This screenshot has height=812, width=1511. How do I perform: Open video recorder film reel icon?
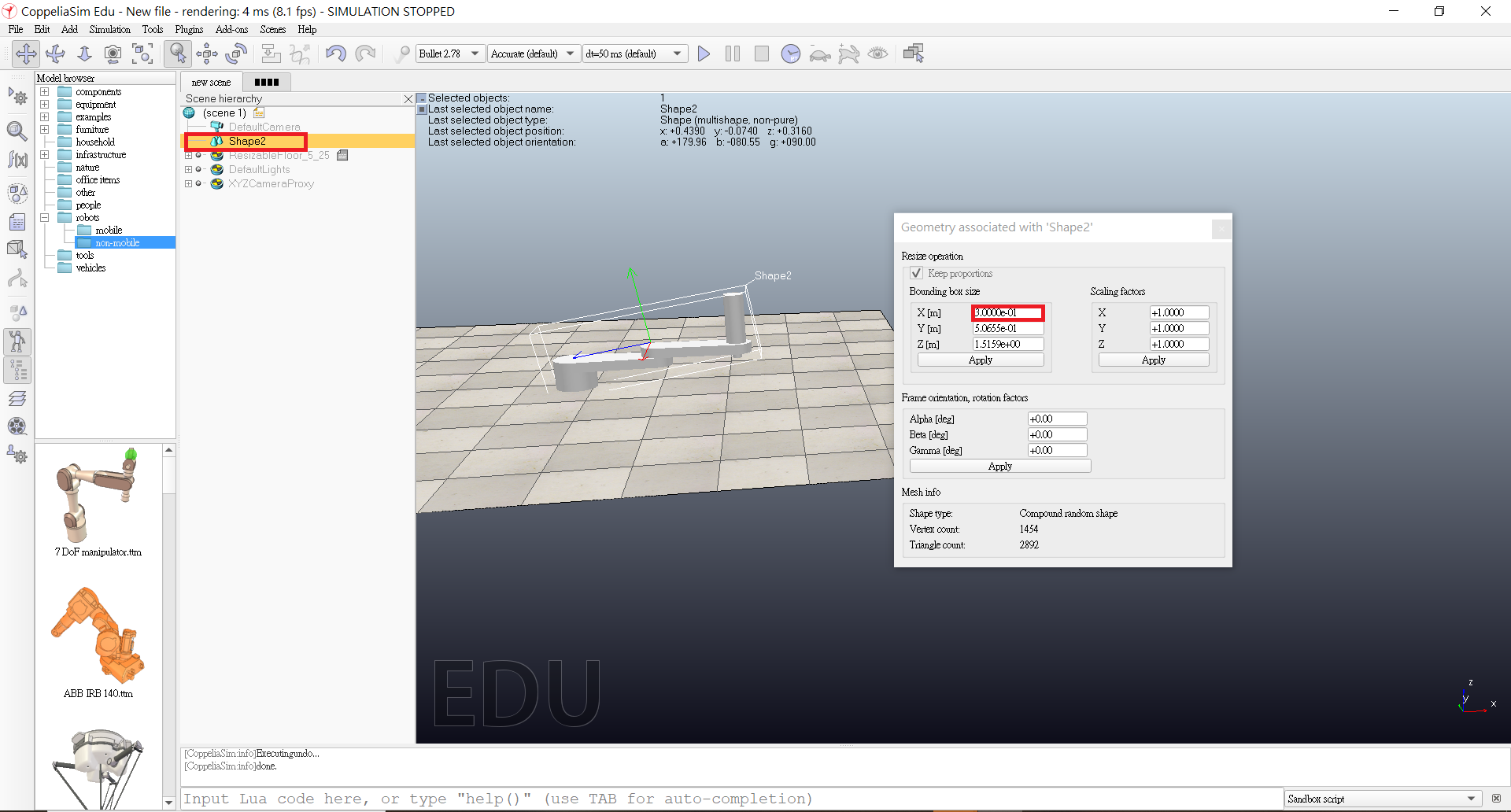click(17, 426)
